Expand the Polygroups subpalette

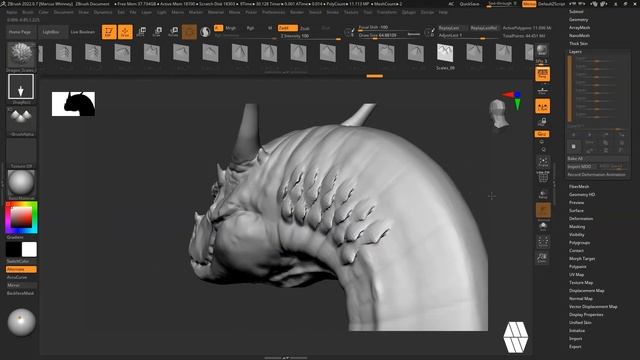tap(579, 242)
